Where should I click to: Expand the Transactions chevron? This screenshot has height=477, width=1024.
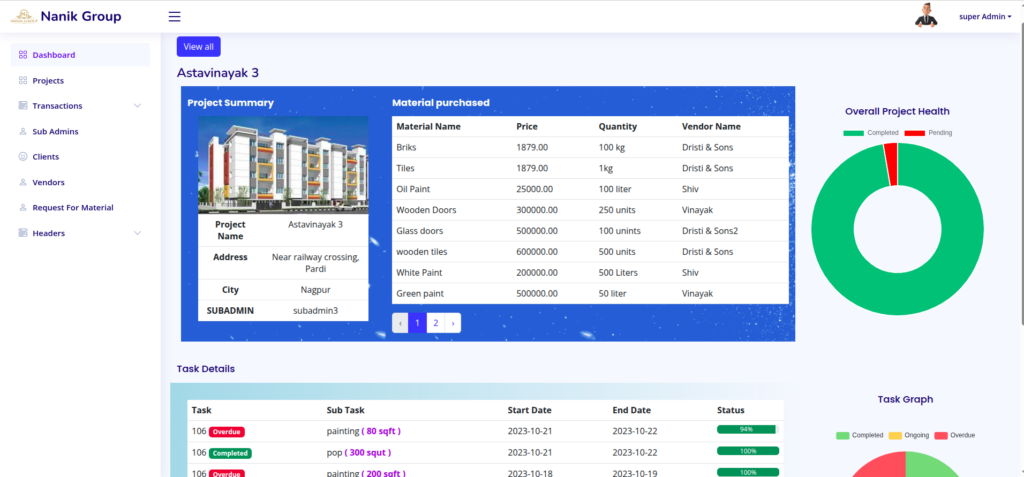pos(137,106)
